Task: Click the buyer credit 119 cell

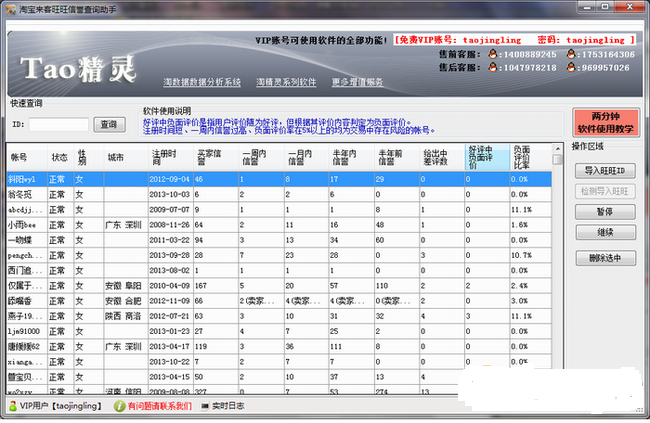Action: pyautogui.click(x=216, y=346)
